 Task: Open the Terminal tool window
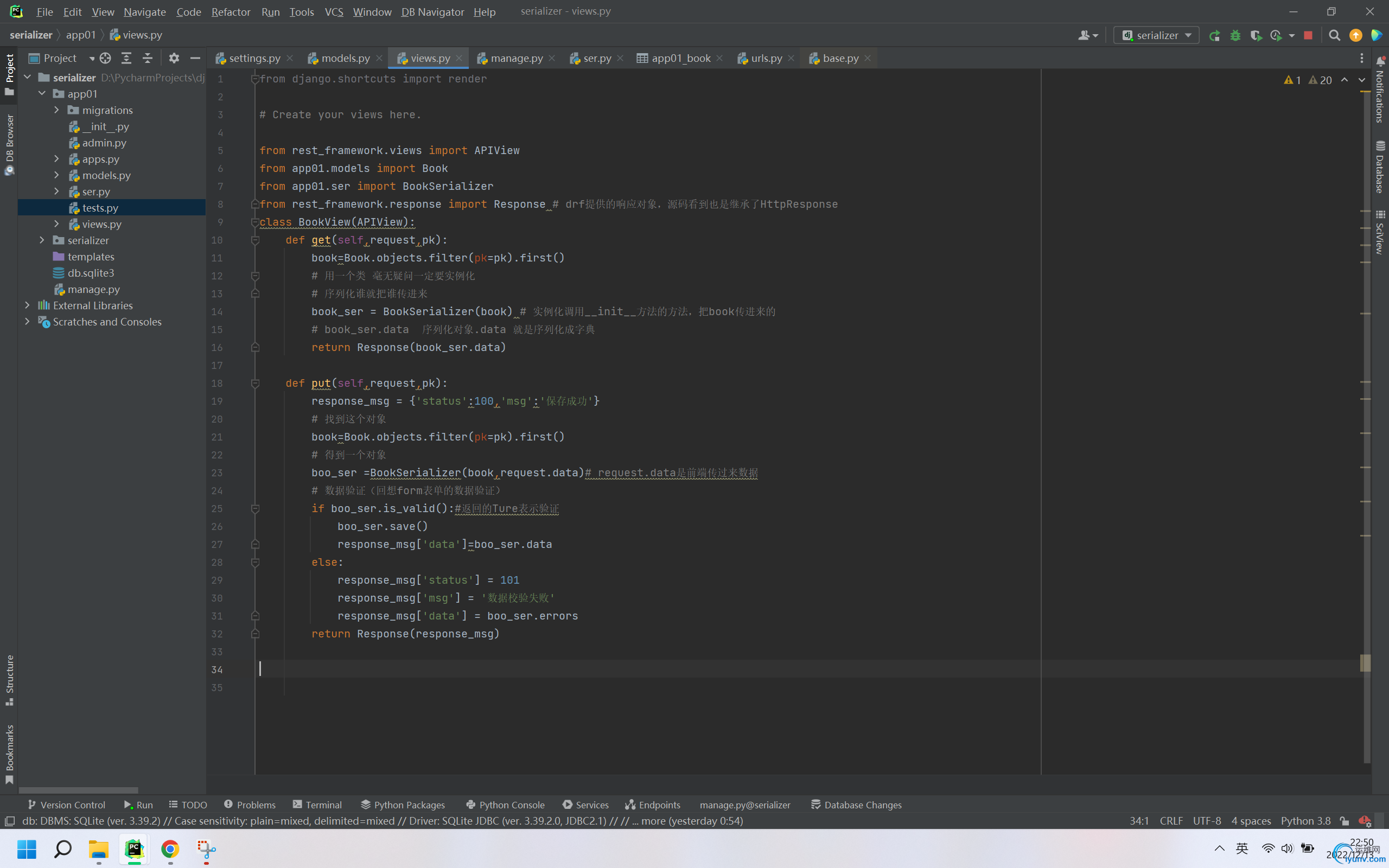[317, 805]
